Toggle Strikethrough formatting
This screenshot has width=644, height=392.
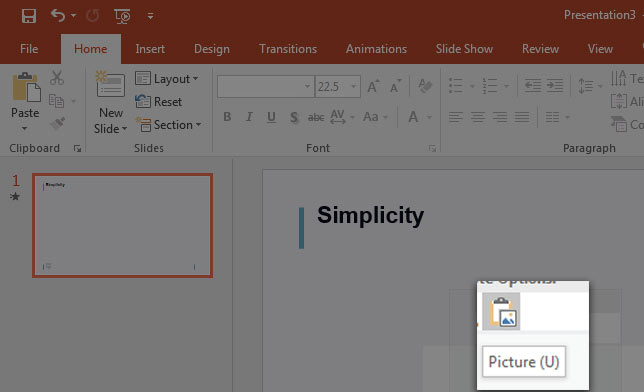click(x=316, y=118)
